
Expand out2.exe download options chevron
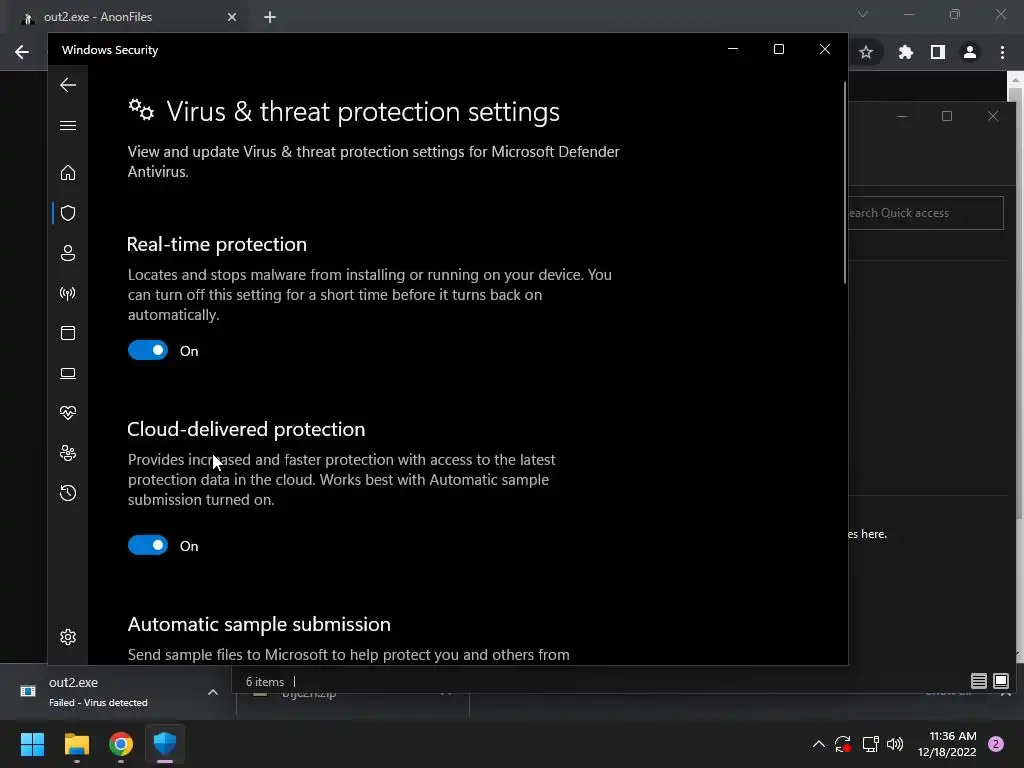point(213,692)
